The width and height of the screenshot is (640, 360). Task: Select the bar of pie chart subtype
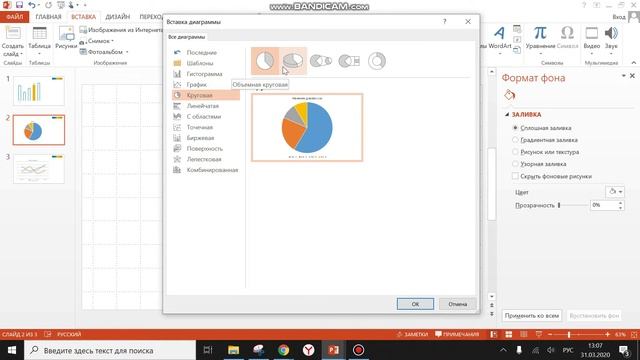(x=349, y=61)
